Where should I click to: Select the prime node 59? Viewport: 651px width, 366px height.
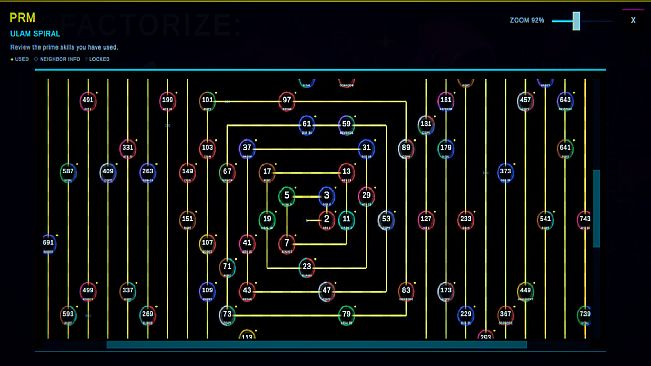click(x=346, y=125)
